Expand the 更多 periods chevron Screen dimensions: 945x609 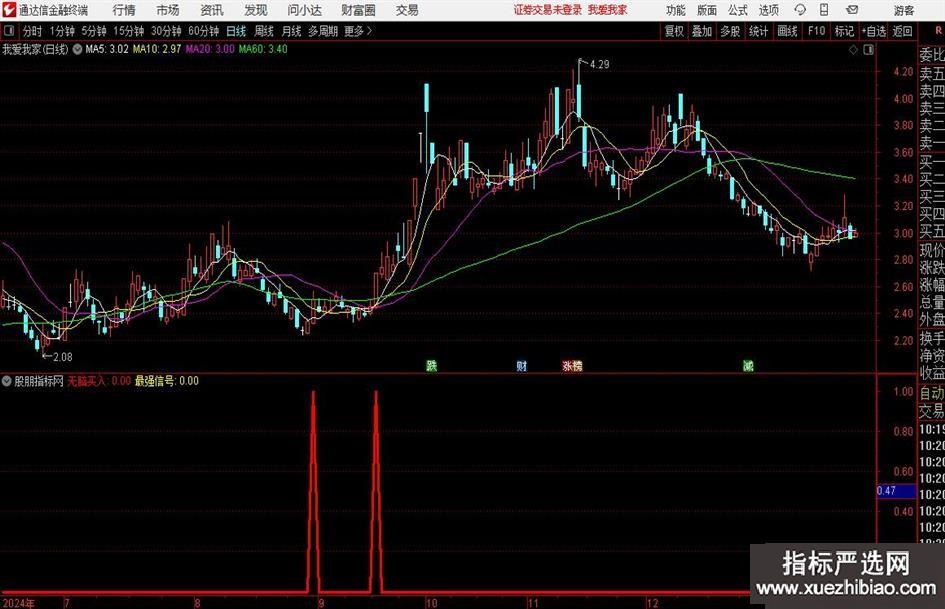point(359,31)
